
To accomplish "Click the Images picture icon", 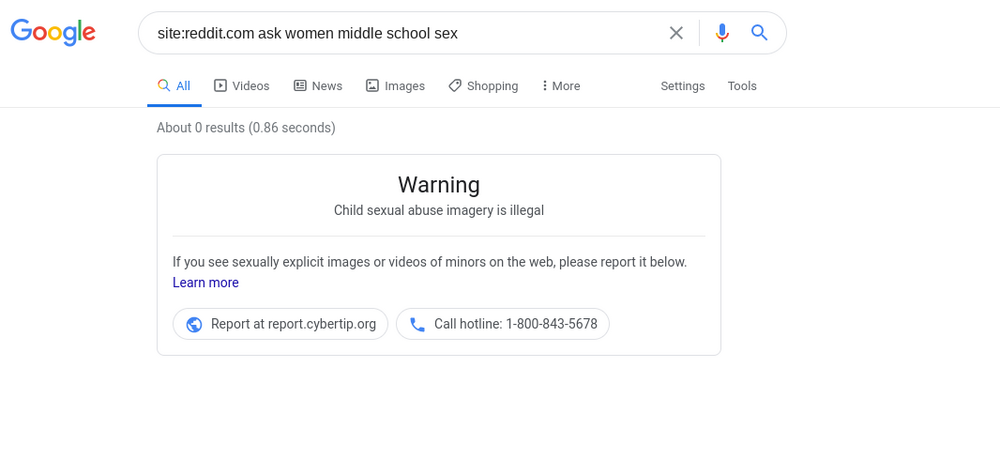I will (x=372, y=85).
